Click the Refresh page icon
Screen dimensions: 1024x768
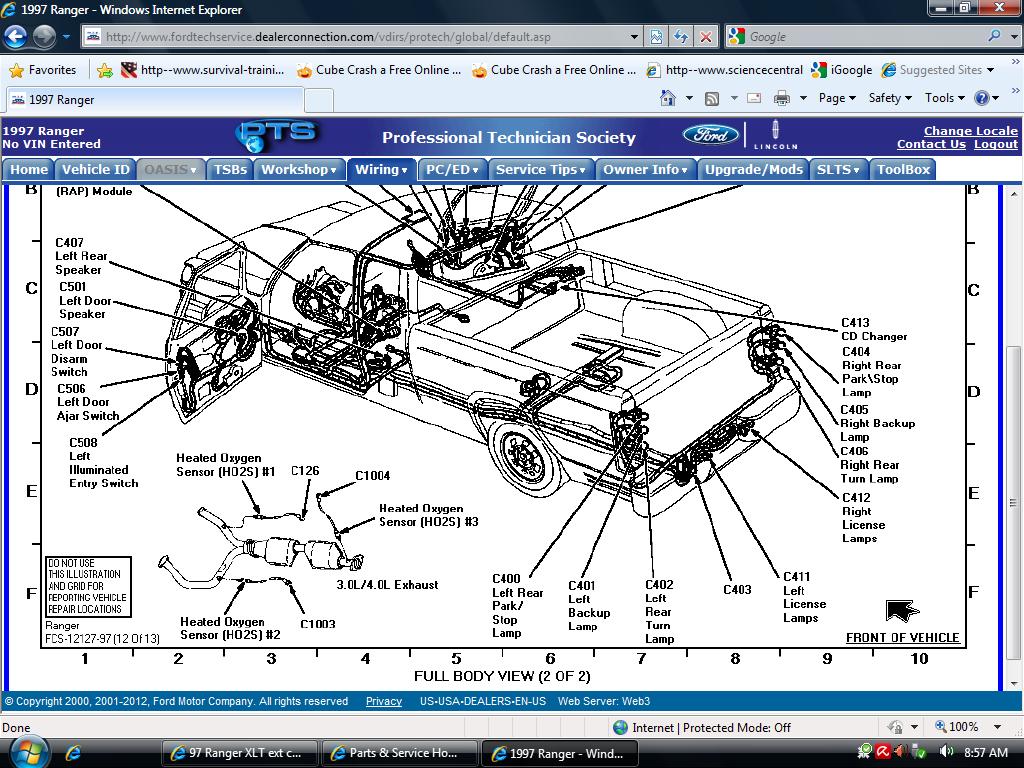[680, 37]
